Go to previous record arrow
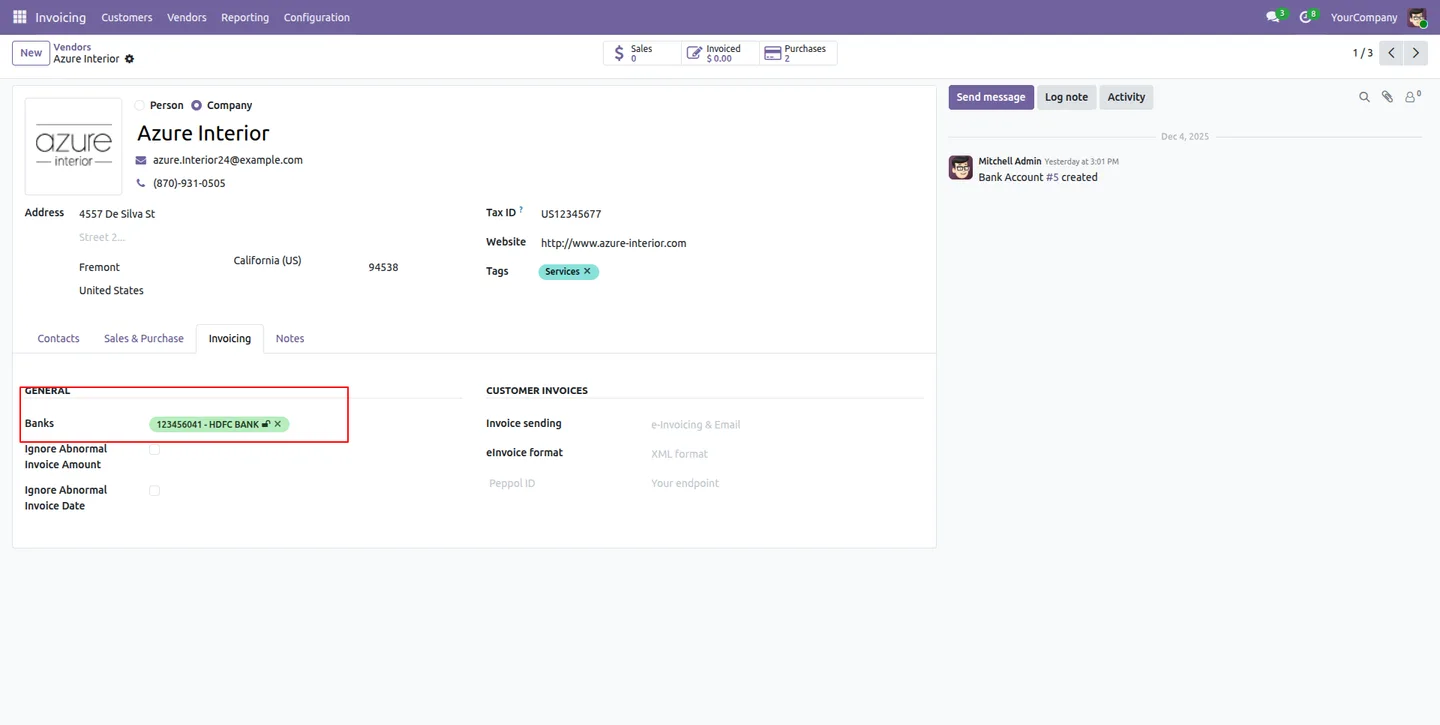The image size is (1440, 725). pyautogui.click(x=1391, y=53)
